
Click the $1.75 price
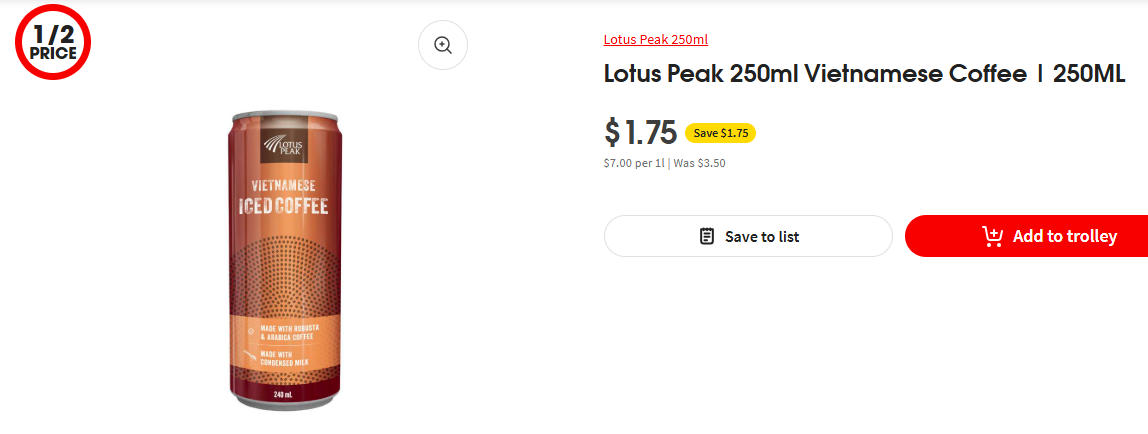tap(640, 132)
